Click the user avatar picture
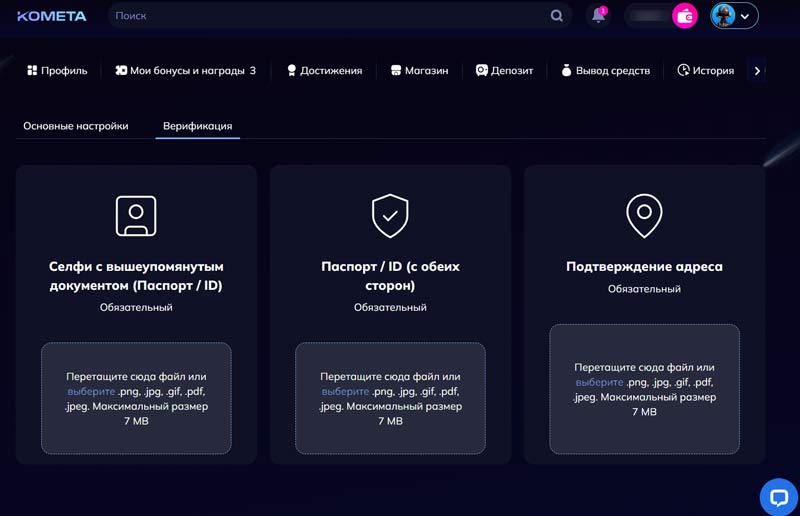This screenshot has width=800, height=516. [723, 16]
